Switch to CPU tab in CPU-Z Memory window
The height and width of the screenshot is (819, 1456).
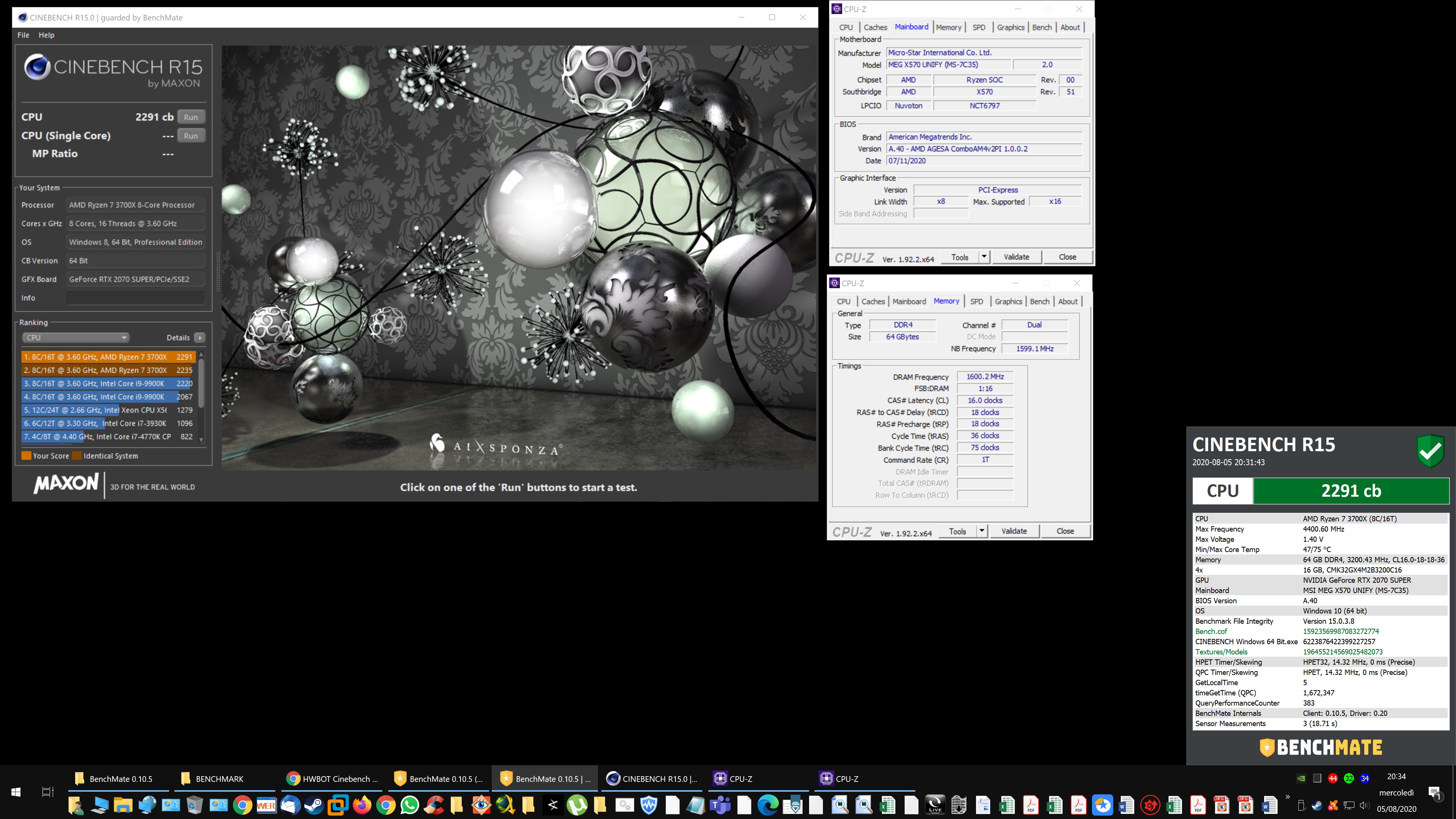click(x=843, y=301)
